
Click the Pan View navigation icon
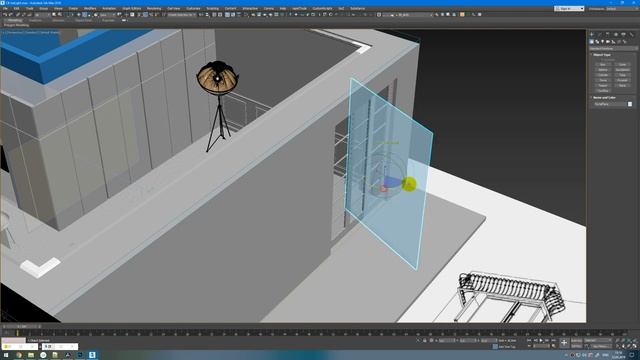(623, 346)
